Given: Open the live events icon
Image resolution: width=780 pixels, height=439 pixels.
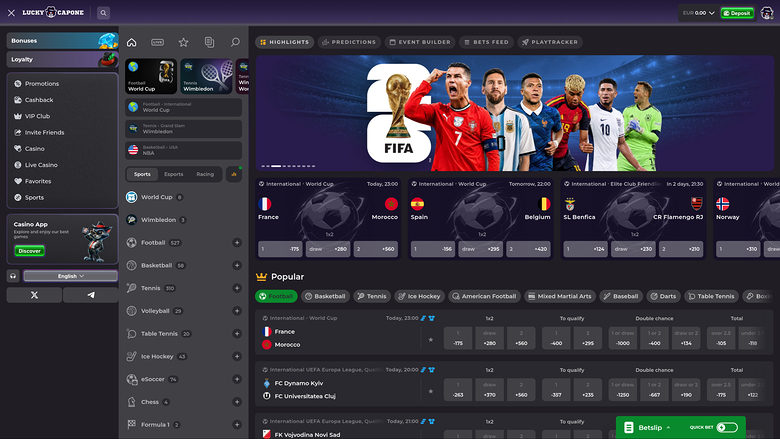Looking at the screenshot, I should pyautogui.click(x=157, y=42).
